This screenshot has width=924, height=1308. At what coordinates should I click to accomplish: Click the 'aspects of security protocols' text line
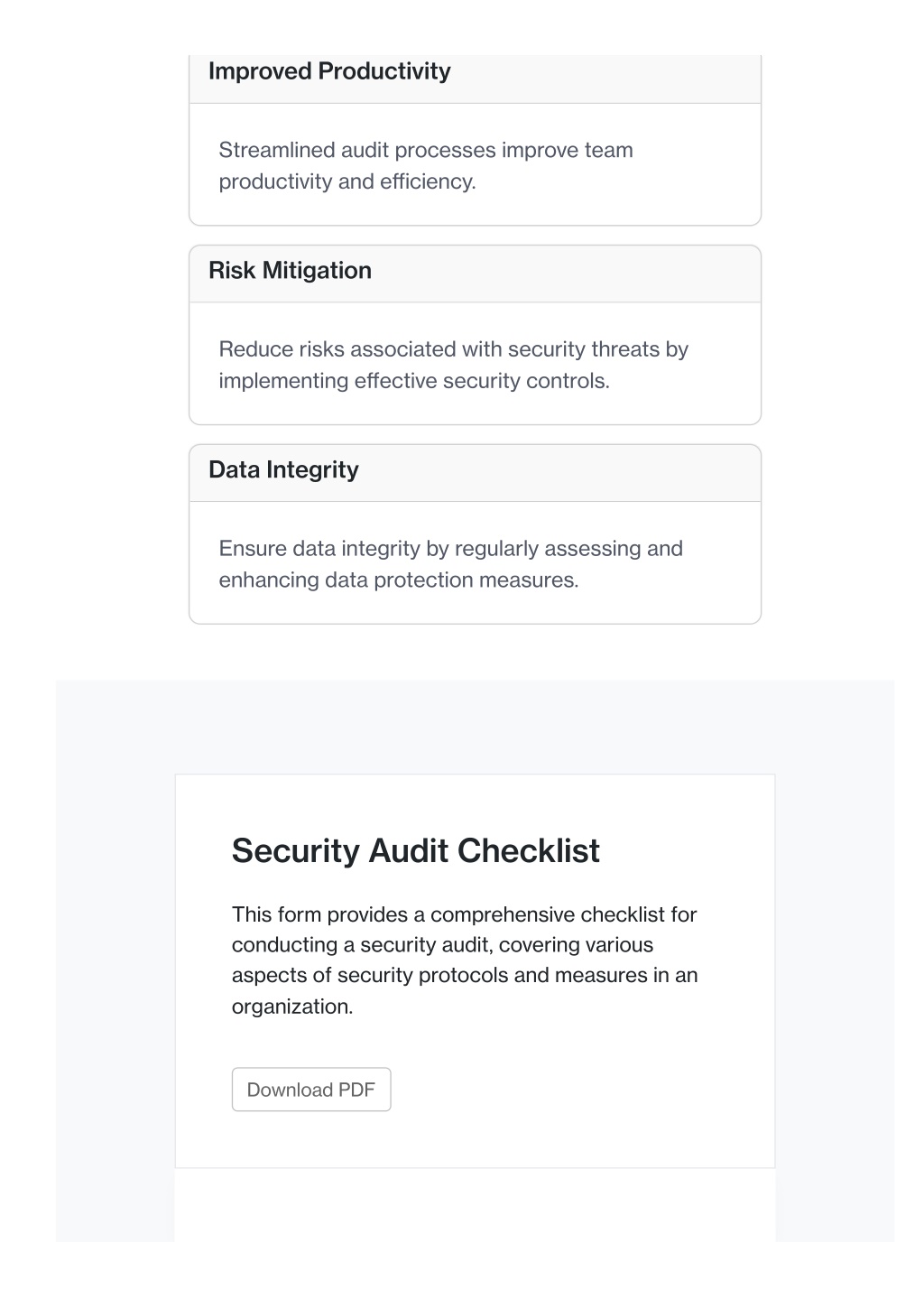[465, 976]
